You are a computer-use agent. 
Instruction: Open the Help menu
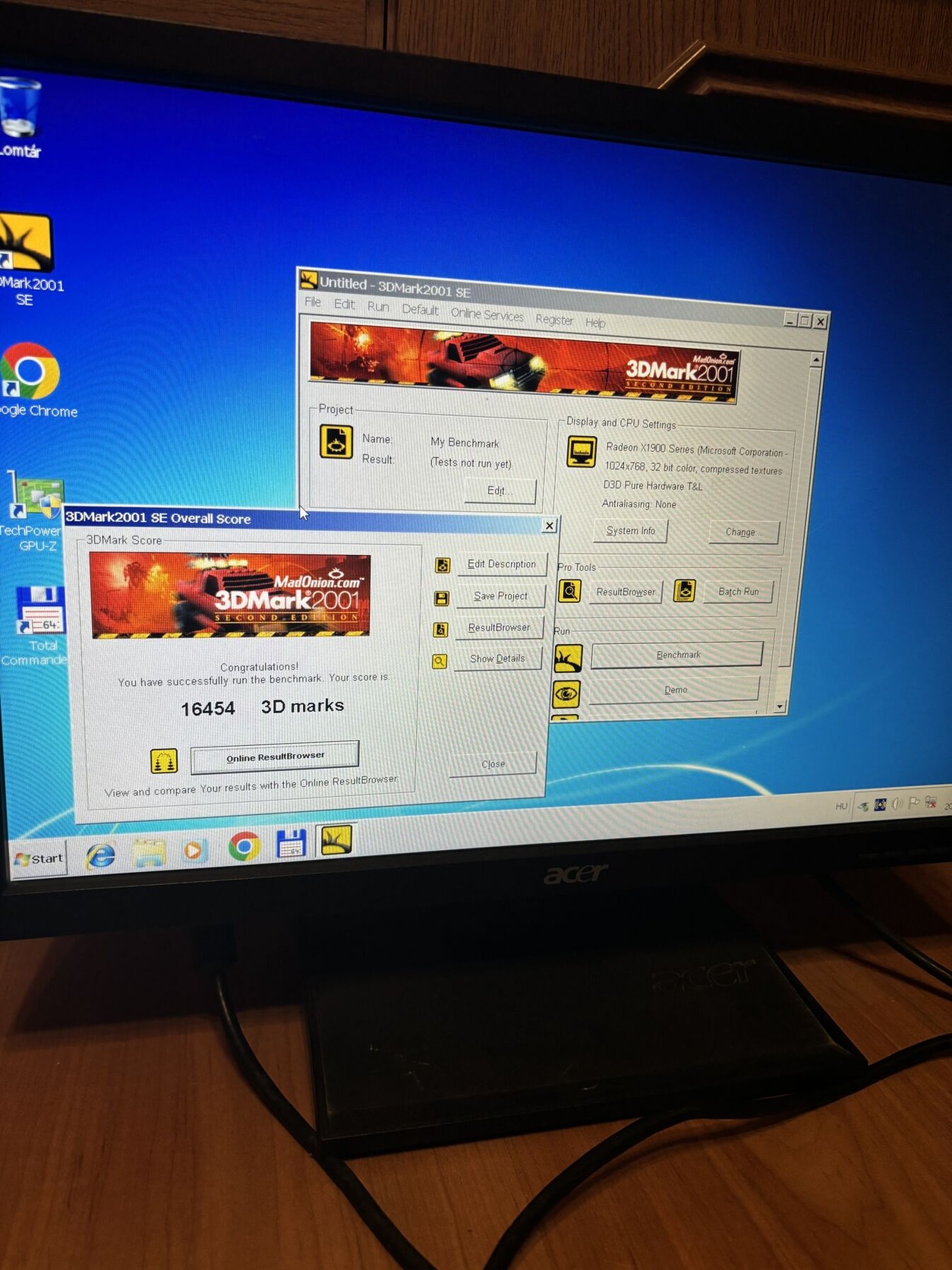pyautogui.click(x=595, y=323)
